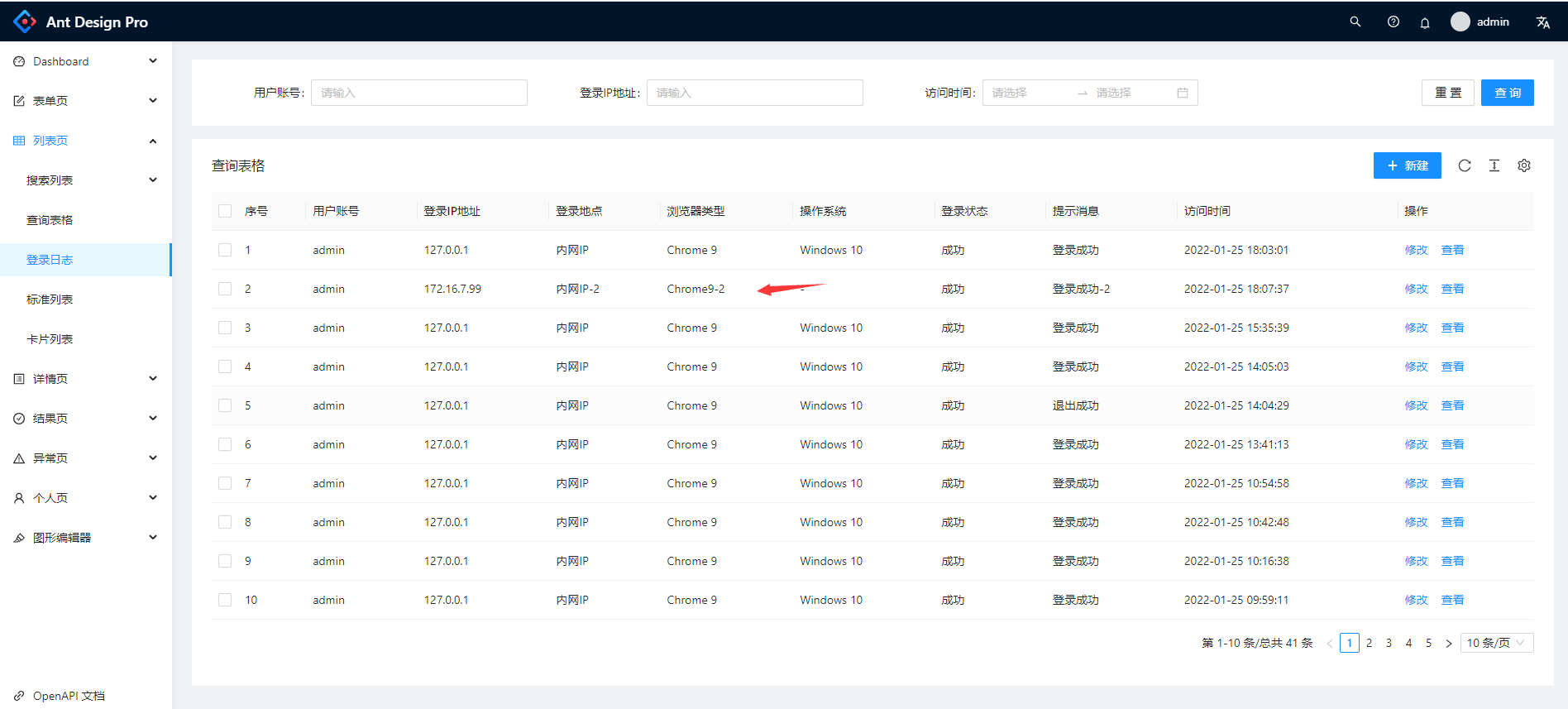Check the checkbox for row 2
1568x709 pixels.
point(225,289)
